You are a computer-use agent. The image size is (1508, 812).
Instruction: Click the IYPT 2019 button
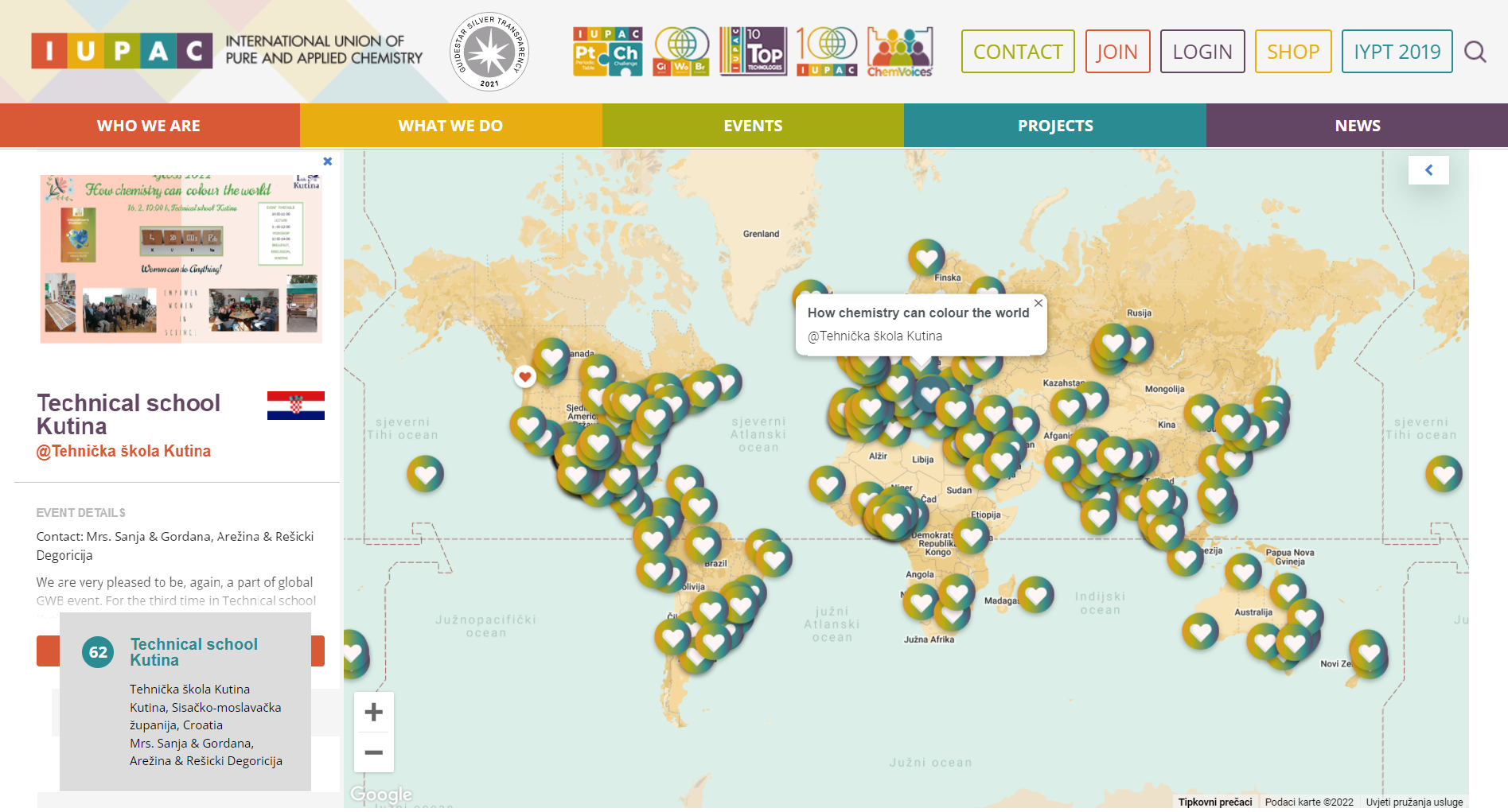pyautogui.click(x=1397, y=52)
